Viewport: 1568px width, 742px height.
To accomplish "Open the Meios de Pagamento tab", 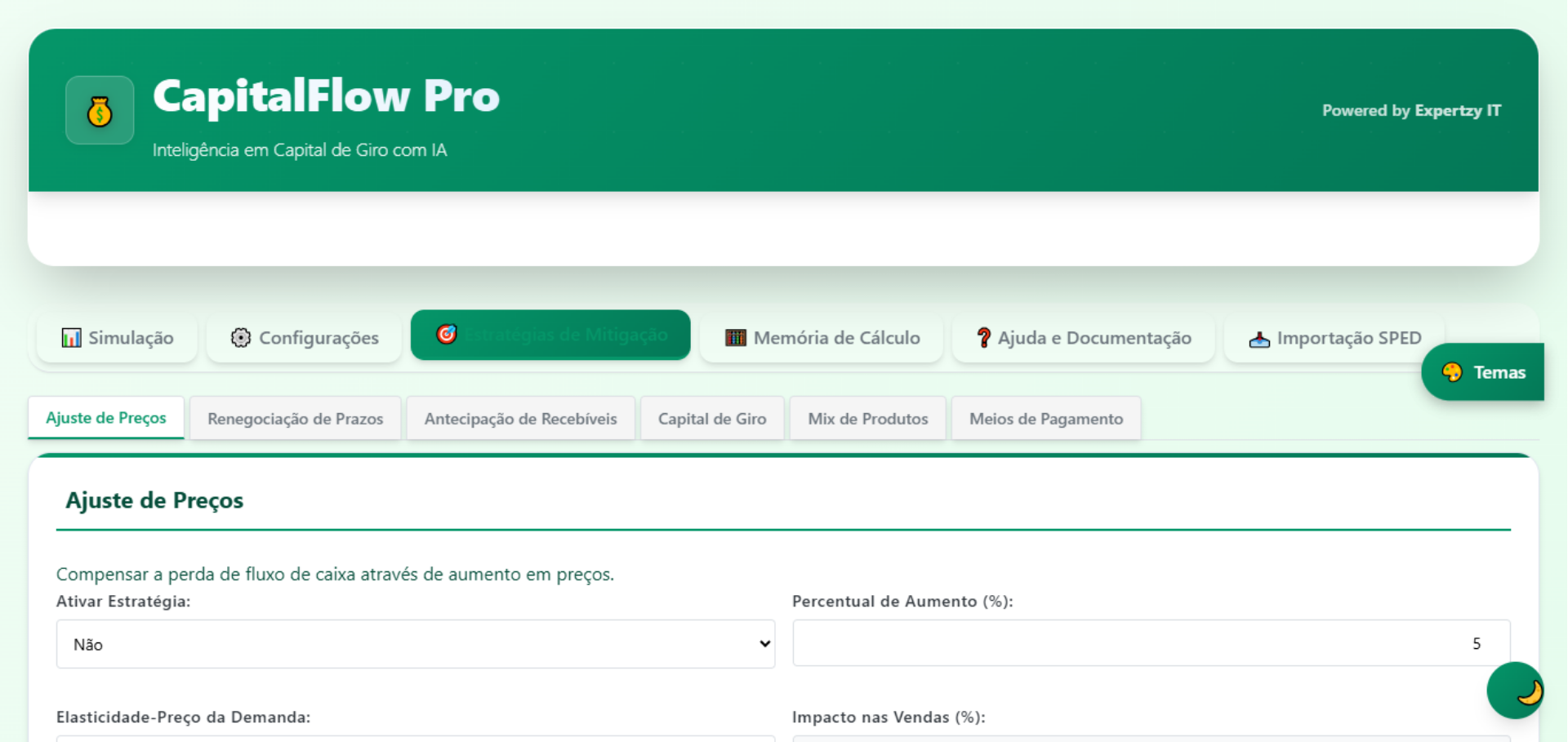I will point(1045,419).
